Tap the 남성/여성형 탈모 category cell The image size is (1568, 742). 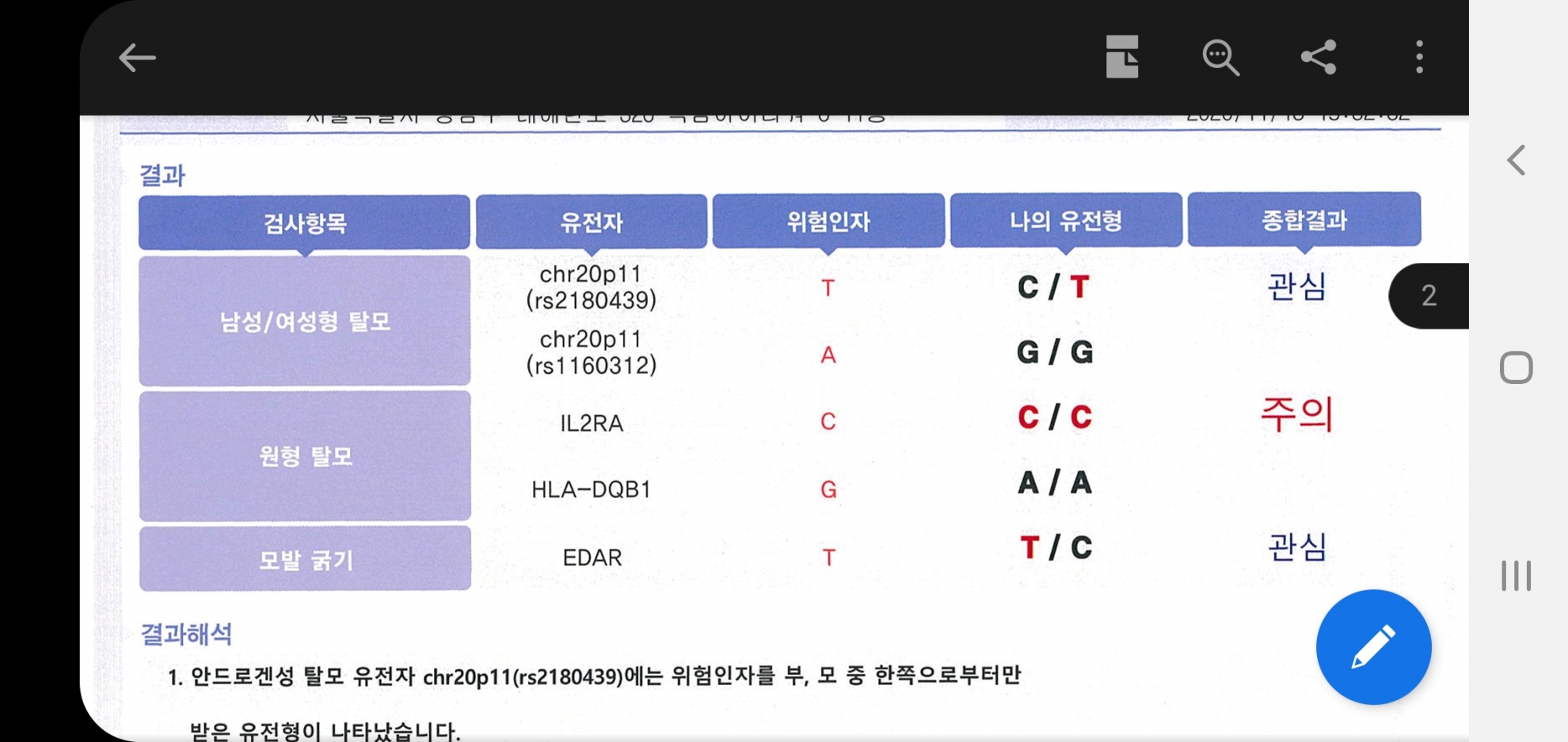pos(304,321)
